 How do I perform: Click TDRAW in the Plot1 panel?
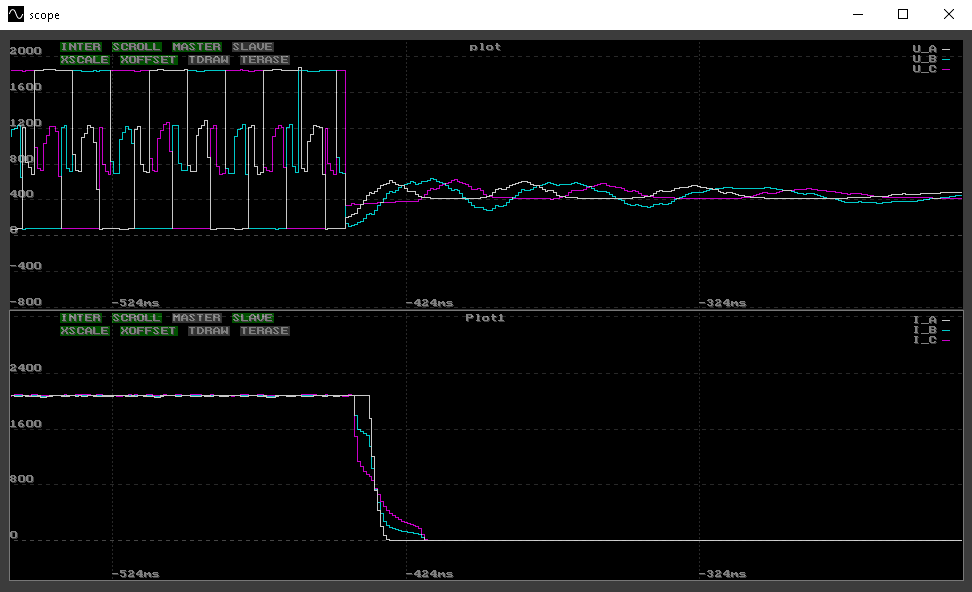click(209, 331)
